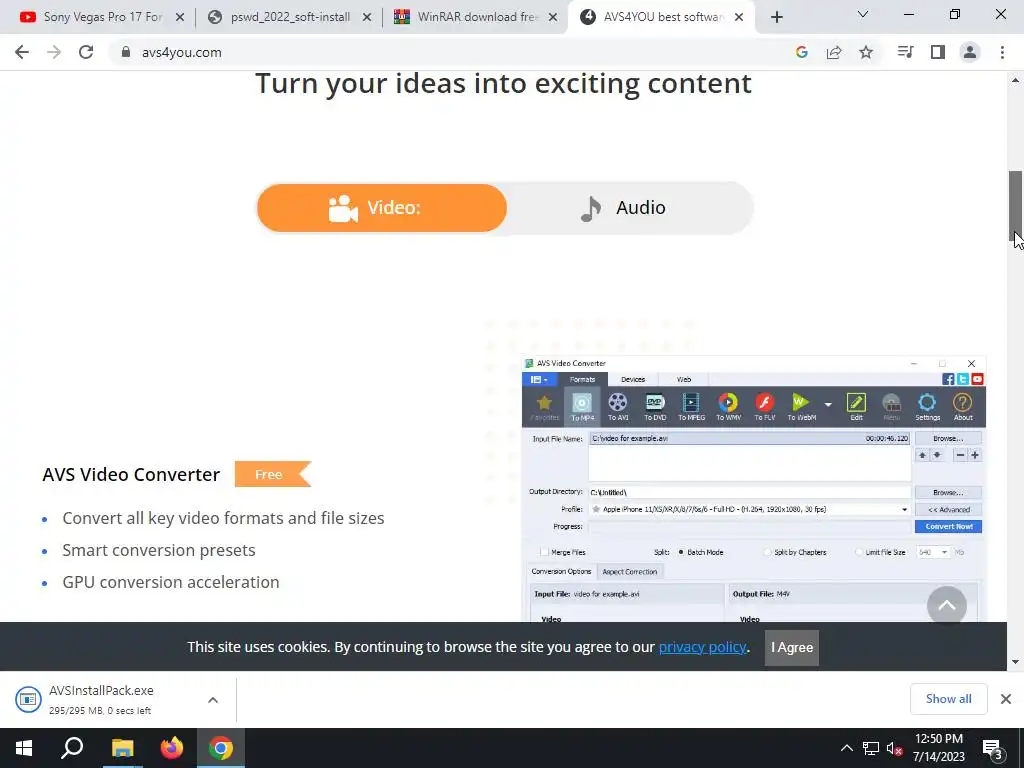
Task: Click the To WMV icon
Action: 728,407
